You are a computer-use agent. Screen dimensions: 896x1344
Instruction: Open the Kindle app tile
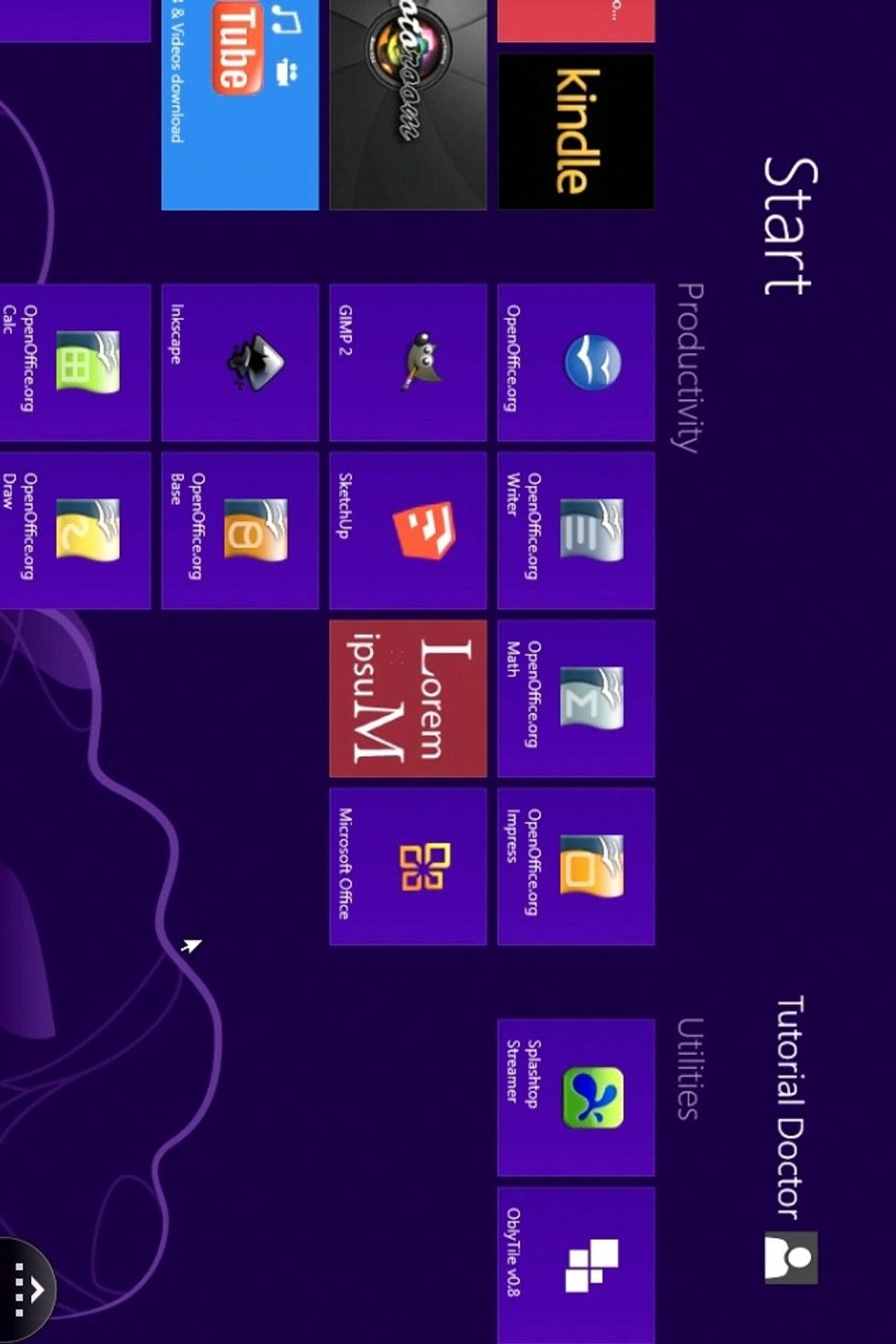[x=575, y=131]
